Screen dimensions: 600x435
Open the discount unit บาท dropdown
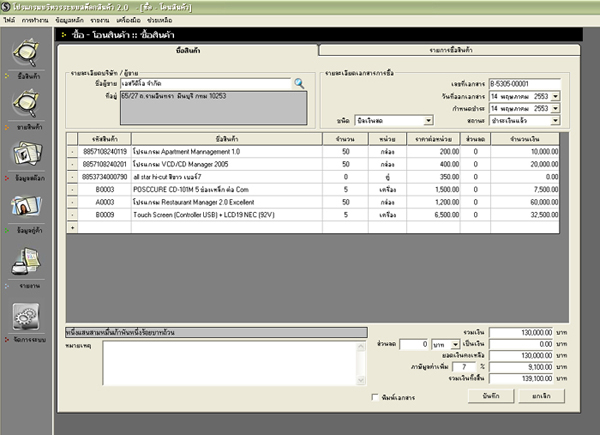456,343
